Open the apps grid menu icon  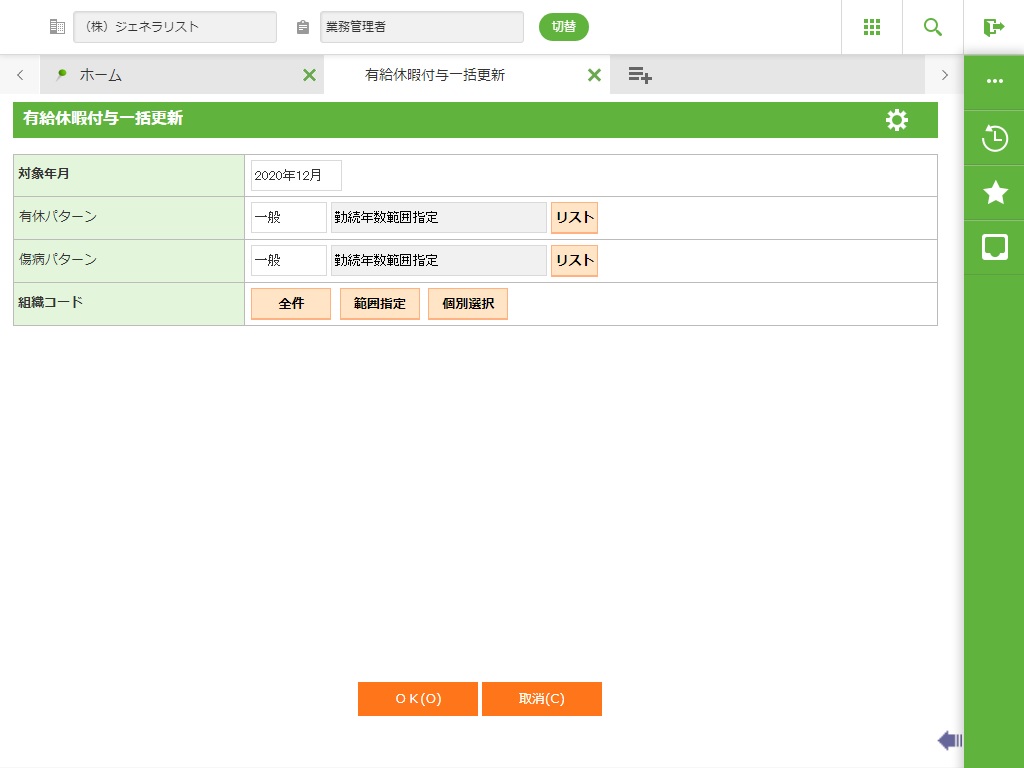click(871, 27)
